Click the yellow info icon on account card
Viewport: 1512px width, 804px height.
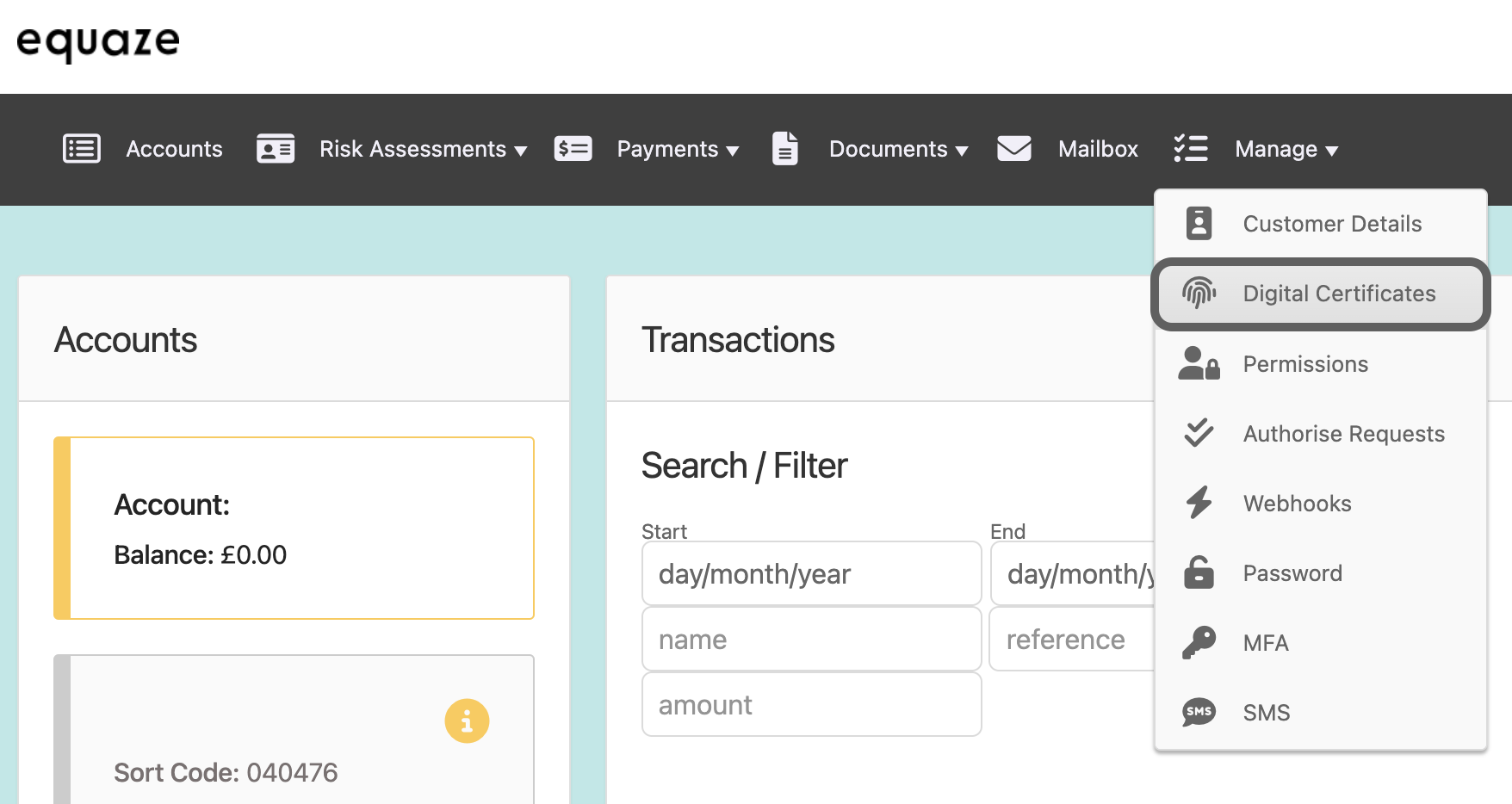pyautogui.click(x=467, y=721)
